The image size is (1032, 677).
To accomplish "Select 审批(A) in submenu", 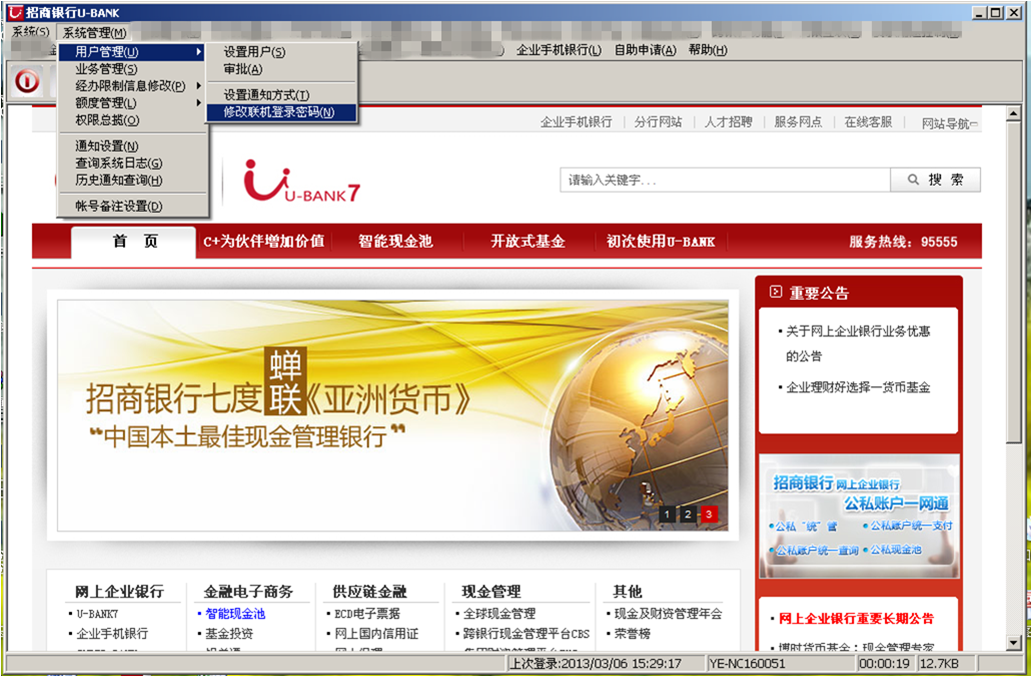I will click(281, 69).
